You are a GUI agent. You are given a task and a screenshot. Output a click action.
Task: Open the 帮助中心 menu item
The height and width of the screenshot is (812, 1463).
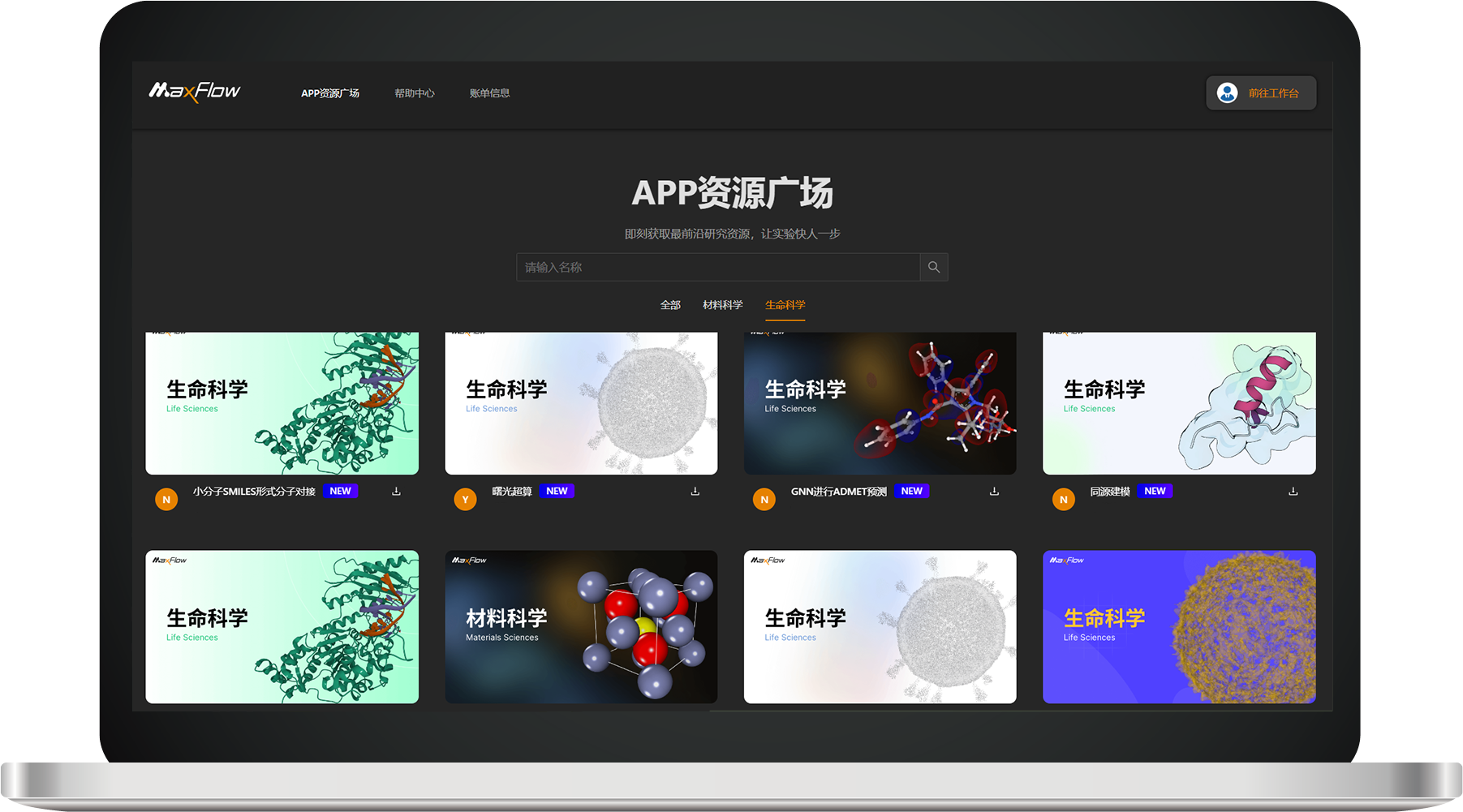415,92
